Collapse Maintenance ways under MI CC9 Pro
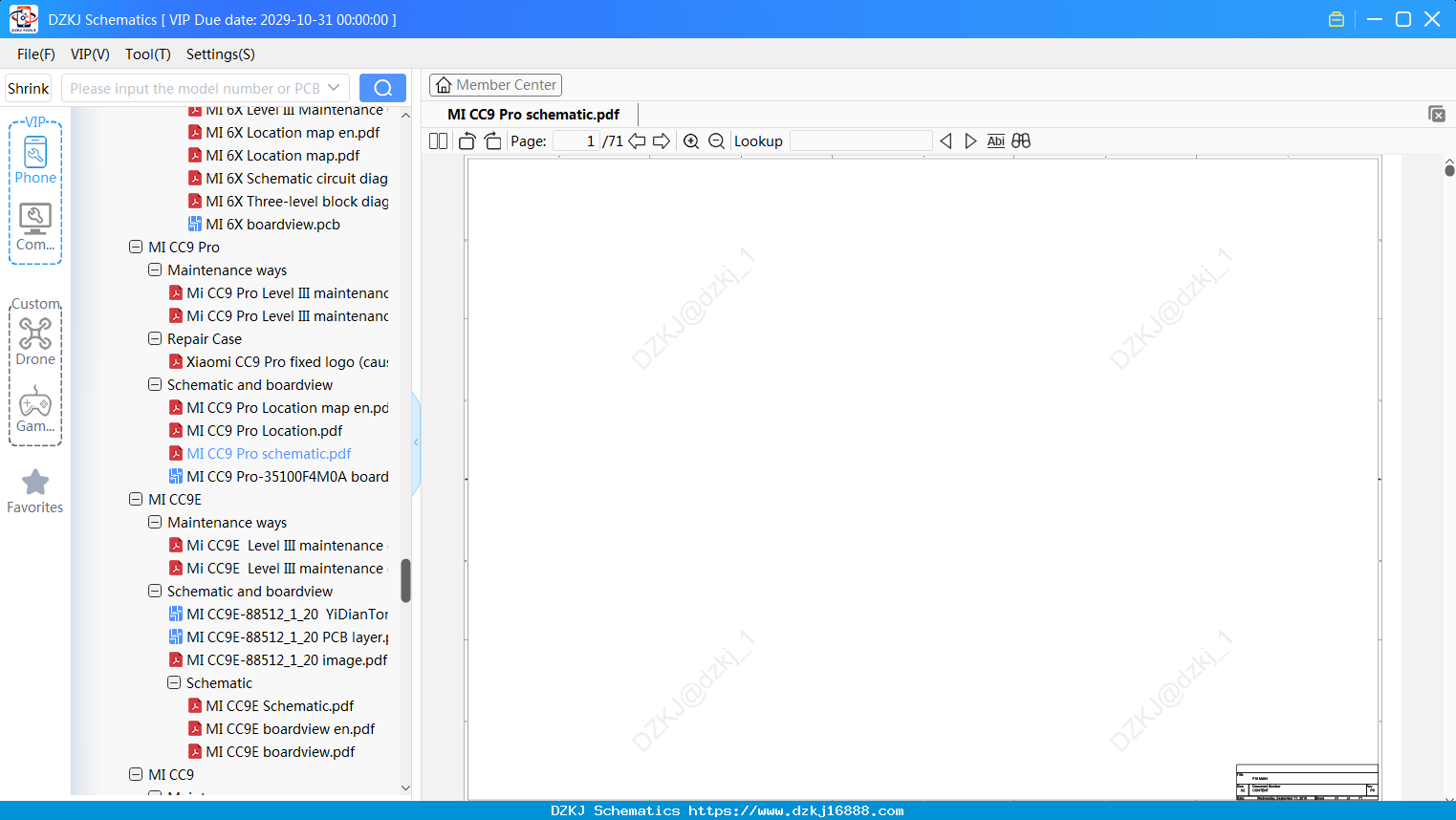The height and width of the screenshot is (820, 1456). click(155, 270)
